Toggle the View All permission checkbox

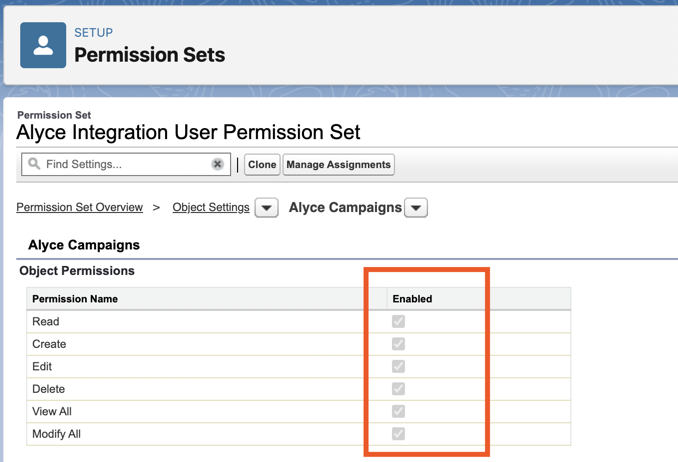[398, 411]
